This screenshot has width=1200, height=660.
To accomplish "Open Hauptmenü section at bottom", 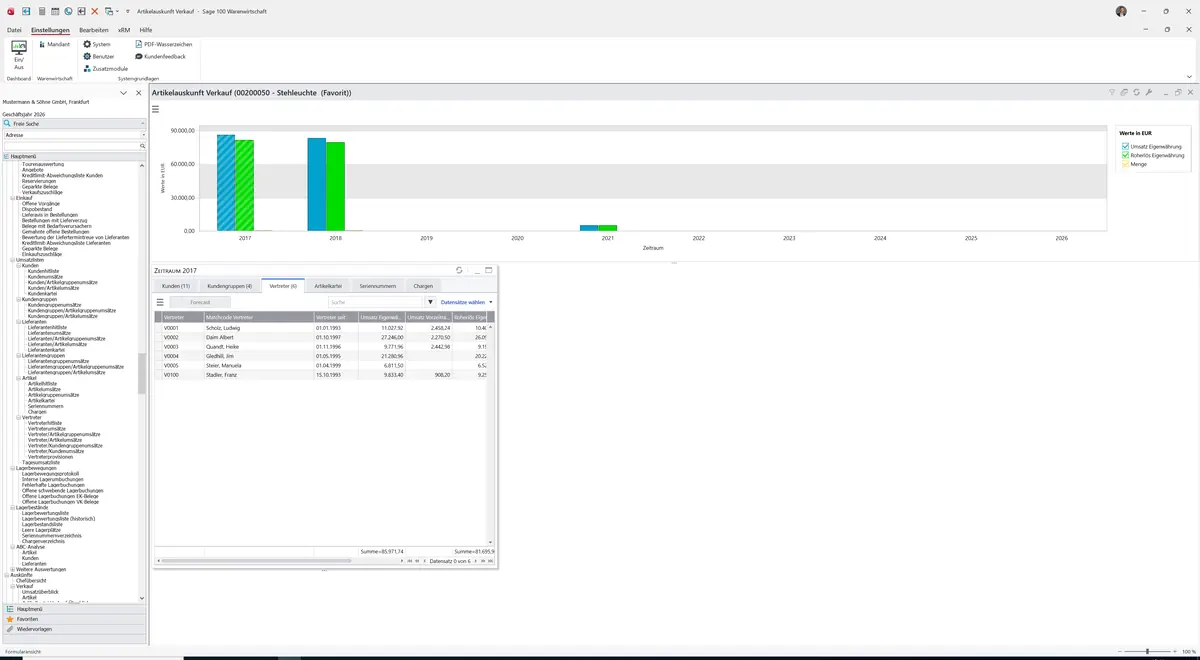I will point(74,609).
